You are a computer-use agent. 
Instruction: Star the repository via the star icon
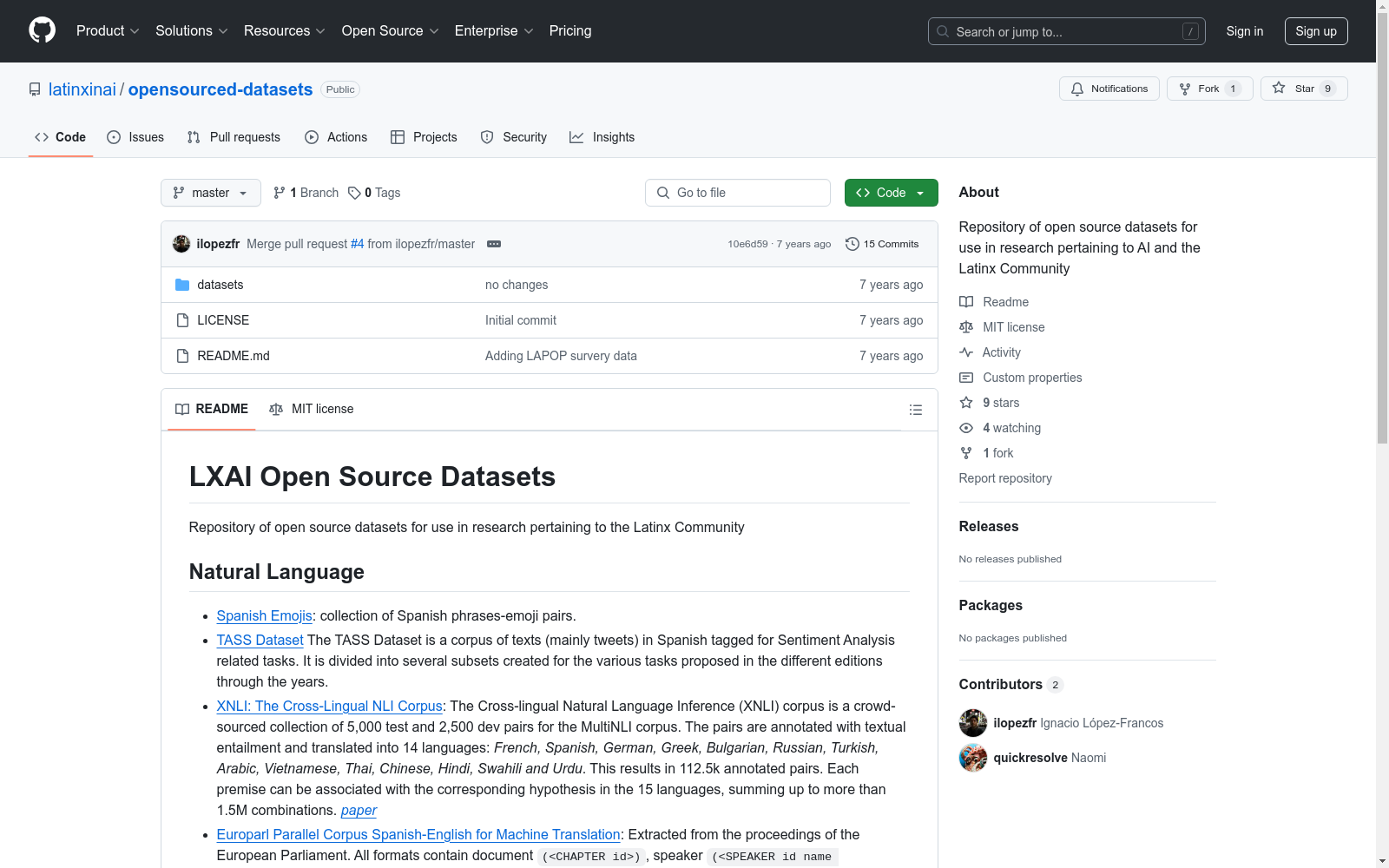[x=1279, y=89]
